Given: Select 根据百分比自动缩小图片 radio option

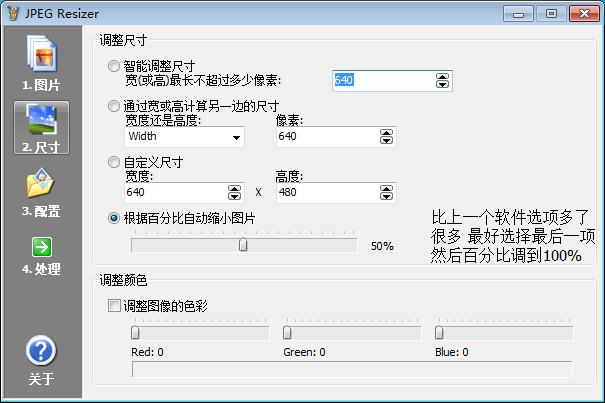Looking at the screenshot, I should (114, 218).
